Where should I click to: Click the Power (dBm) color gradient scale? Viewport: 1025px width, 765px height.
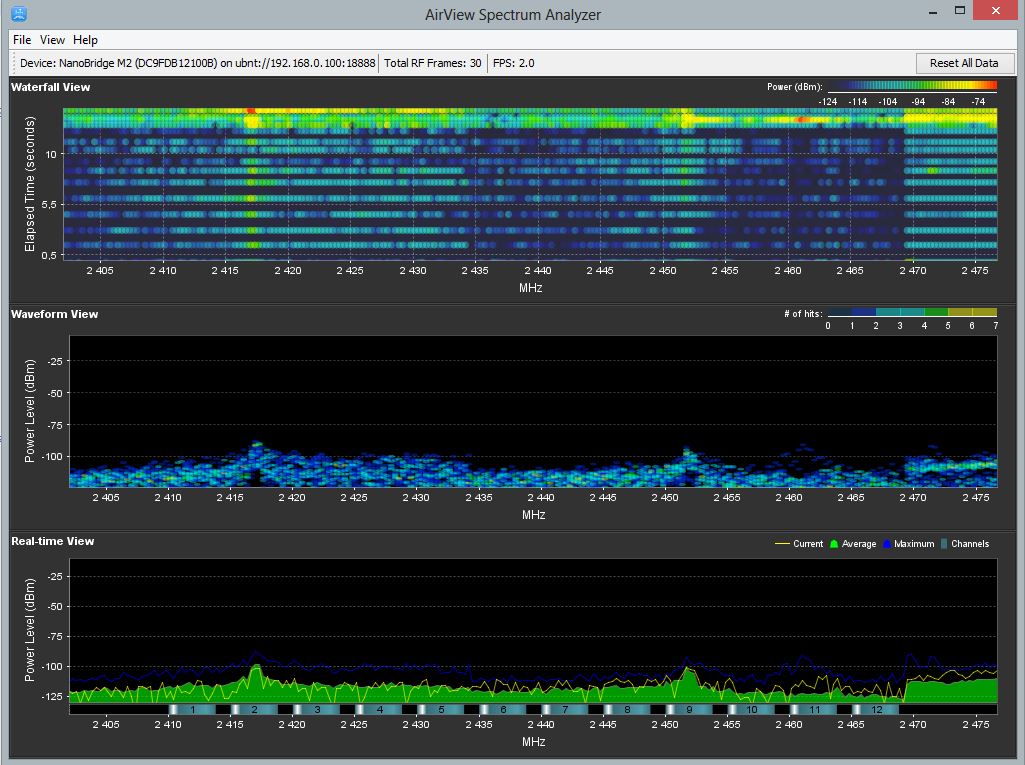pyautogui.click(x=912, y=87)
